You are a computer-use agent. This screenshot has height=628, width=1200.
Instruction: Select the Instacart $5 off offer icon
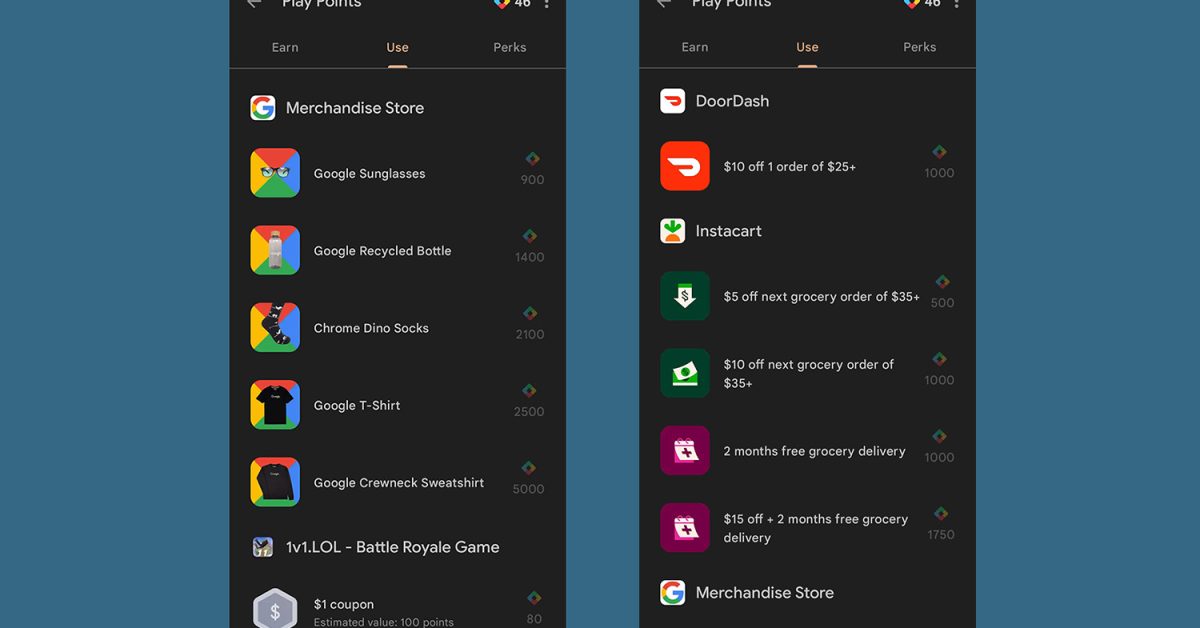[685, 296]
